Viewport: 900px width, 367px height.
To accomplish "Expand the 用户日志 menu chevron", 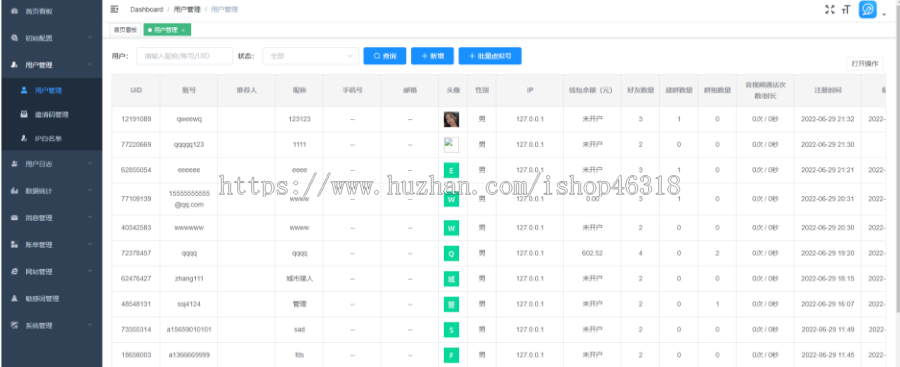I will pyautogui.click(x=90, y=164).
